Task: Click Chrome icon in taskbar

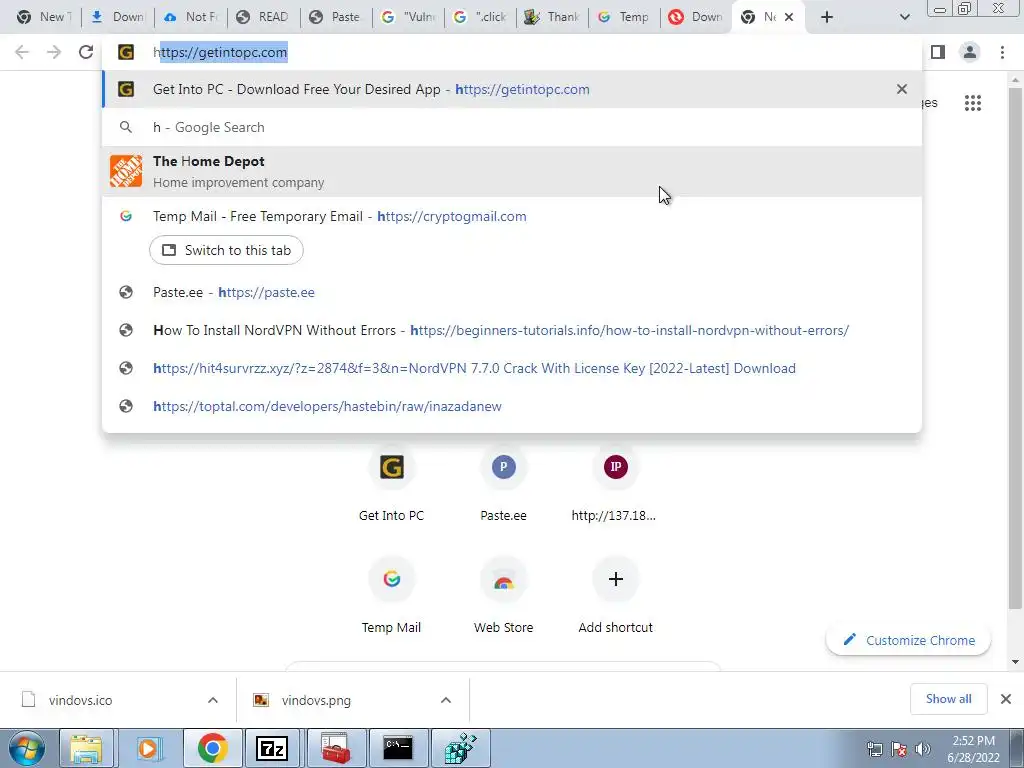Action: [212, 748]
